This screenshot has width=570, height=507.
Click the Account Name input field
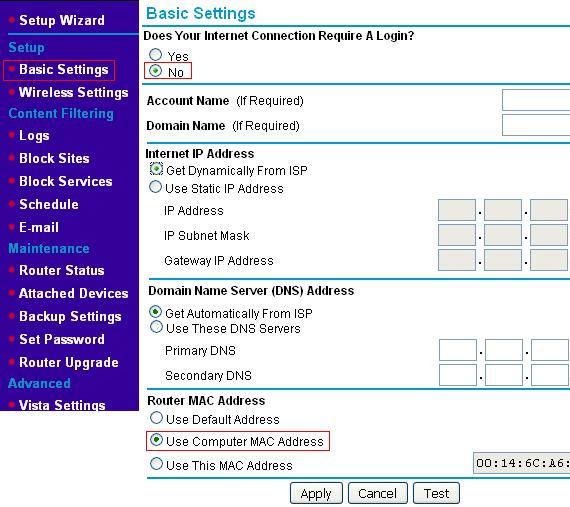[536, 100]
